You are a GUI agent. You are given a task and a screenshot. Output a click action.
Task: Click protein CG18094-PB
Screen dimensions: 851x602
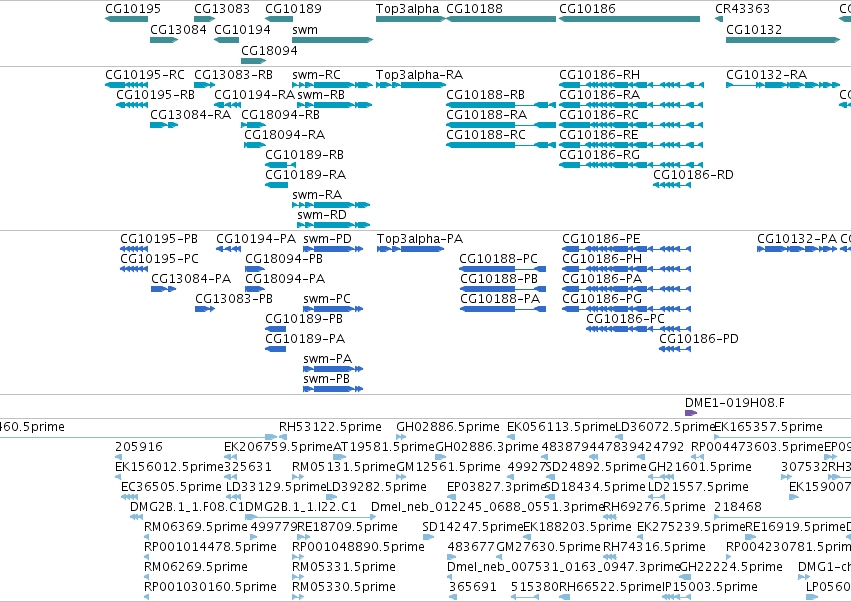[284, 259]
